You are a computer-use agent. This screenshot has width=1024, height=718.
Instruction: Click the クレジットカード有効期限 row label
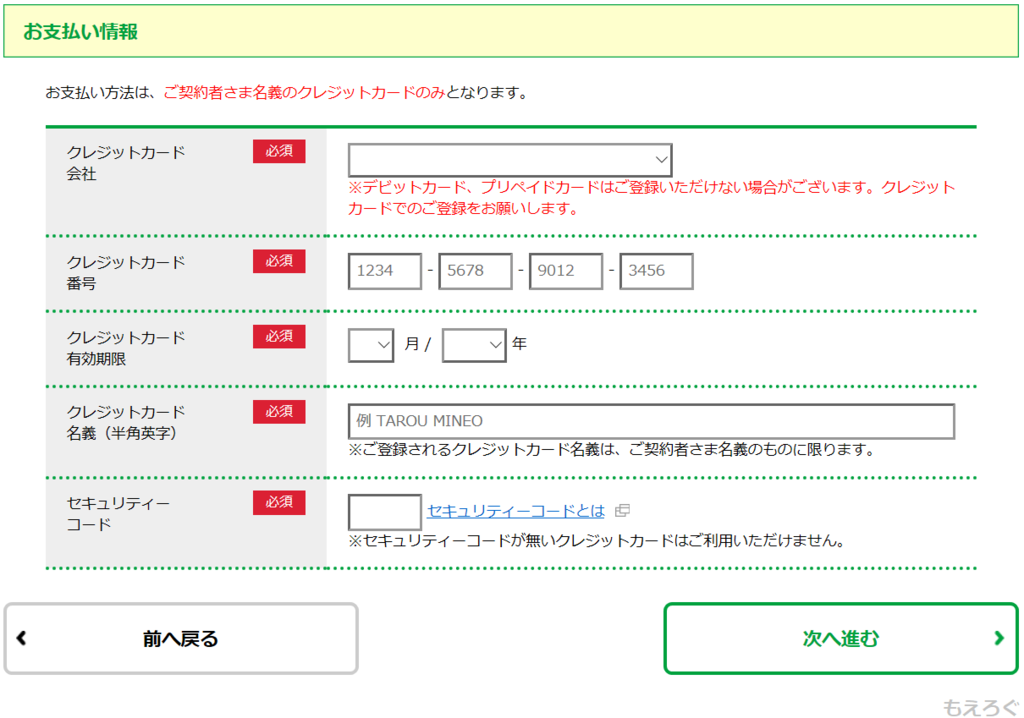tap(126, 348)
